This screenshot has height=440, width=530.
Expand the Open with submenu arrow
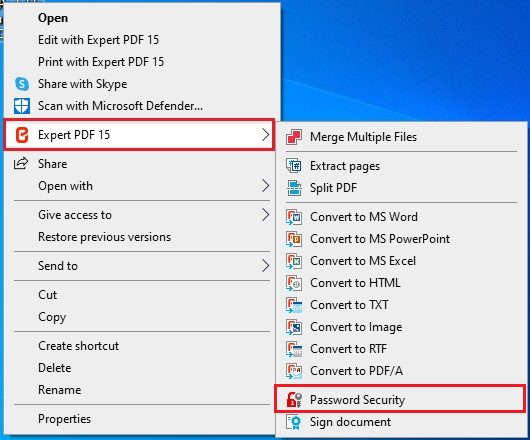[266, 186]
